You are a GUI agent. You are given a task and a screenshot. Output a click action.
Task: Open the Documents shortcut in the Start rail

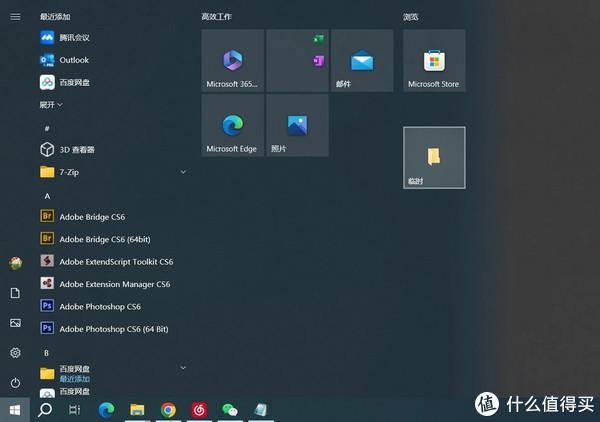pyautogui.click(x=15, y=293)
